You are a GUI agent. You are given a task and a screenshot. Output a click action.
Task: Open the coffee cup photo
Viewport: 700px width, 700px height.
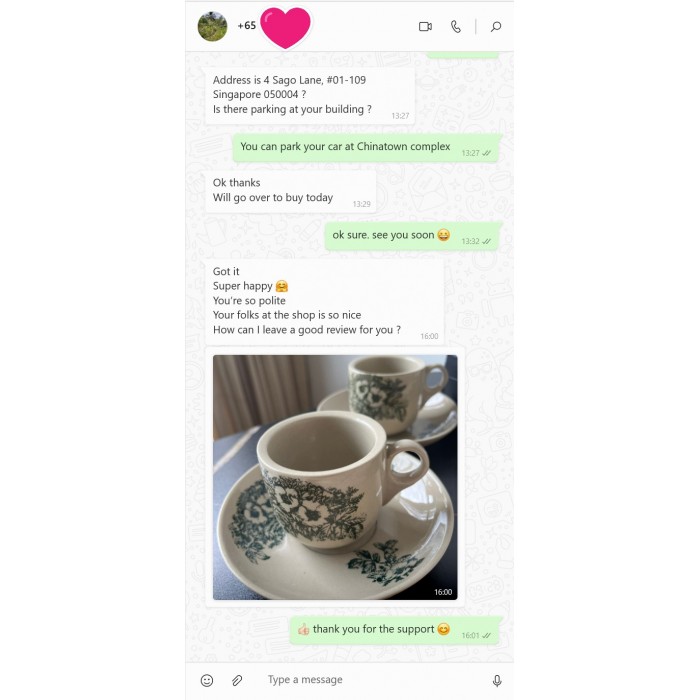335,477
